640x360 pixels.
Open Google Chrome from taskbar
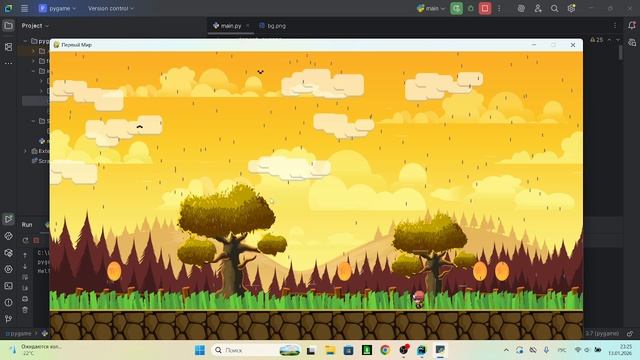385,350
